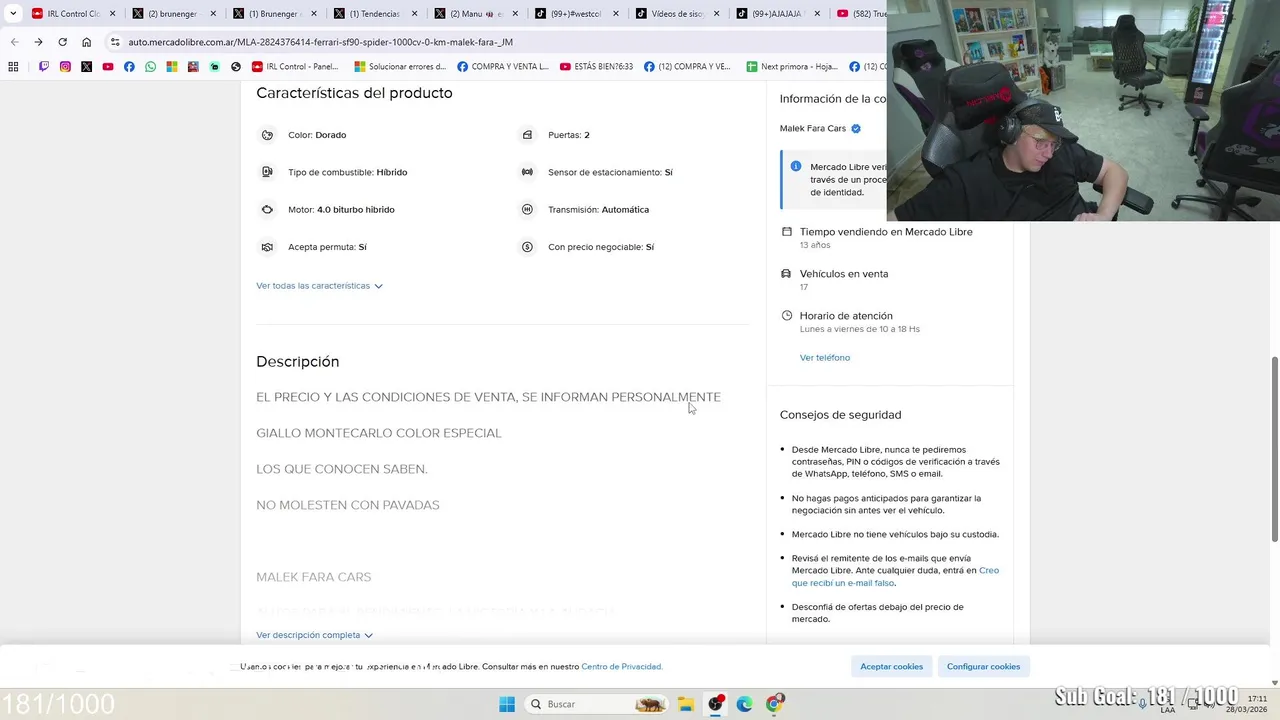Click the Acepta permuta icon
The height and width of the screenshot is (720, 1280).
click(x=267, y=247)
